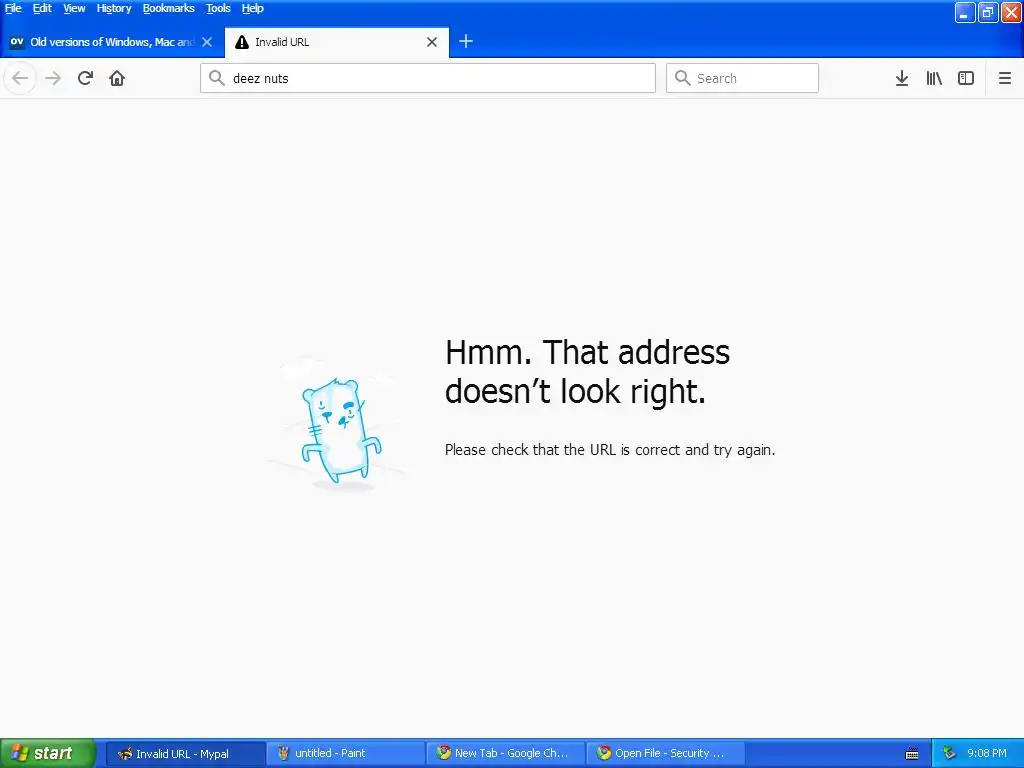
Task: Go to the Home page icon
Action: 117,78
